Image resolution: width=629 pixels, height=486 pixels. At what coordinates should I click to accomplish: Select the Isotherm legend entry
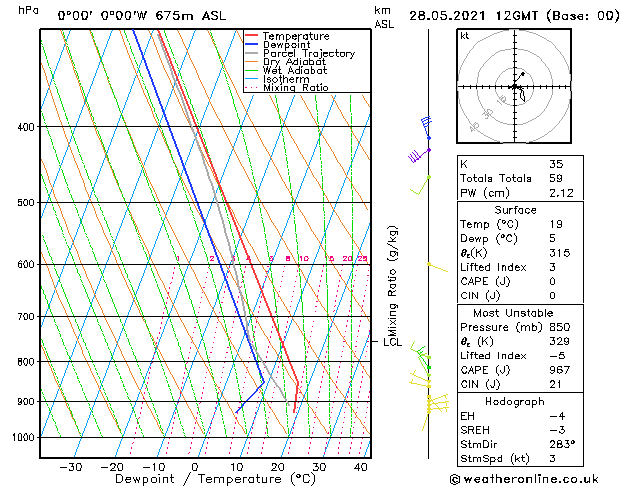click(x=285, y=79)
